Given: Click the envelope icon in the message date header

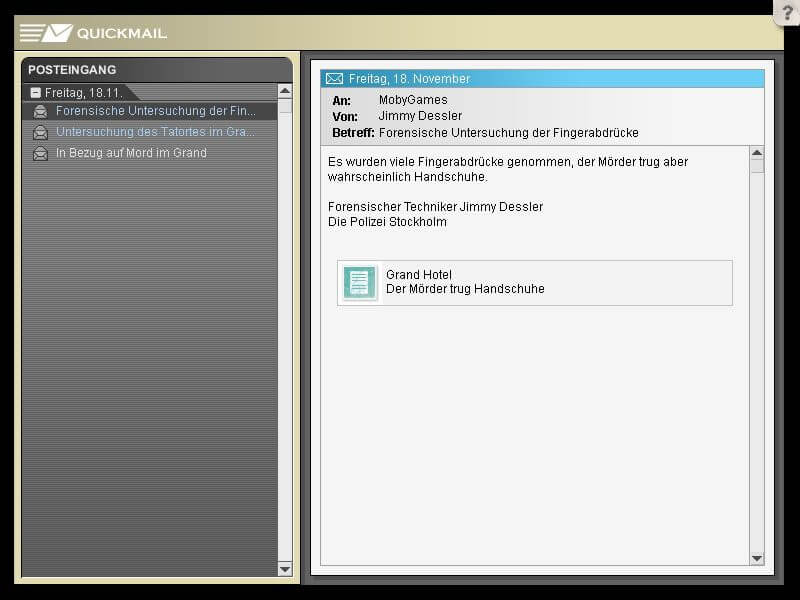Looking at the screenshot, I should pyautogui.click(x=334, y=79).
